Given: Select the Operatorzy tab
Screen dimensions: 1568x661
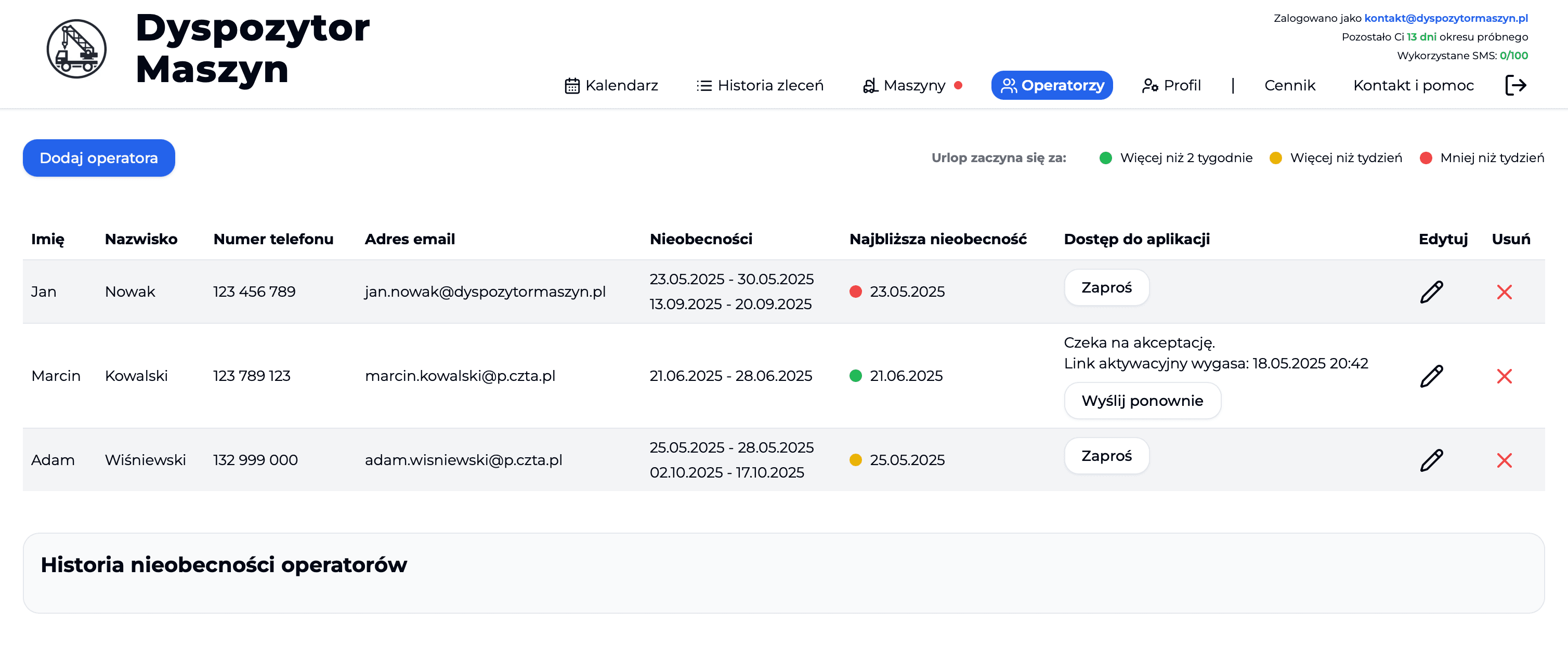Looking at the screenshot, I should (1052, 85).
